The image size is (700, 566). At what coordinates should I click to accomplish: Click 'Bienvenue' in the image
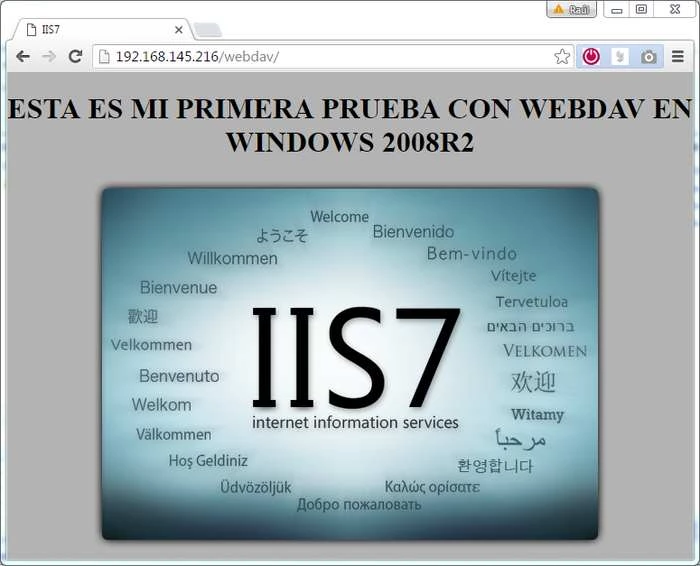(x=179, y=287)
